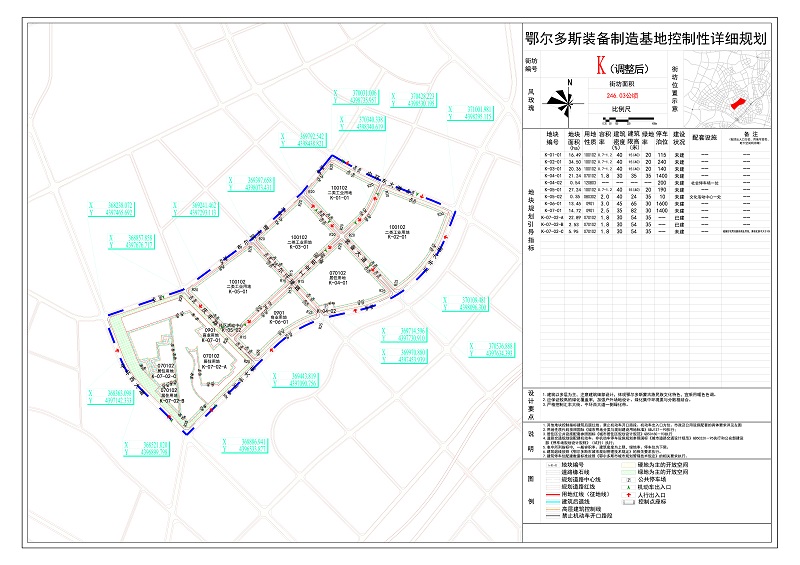
Task: Click the 地块编号 legend entry
Action: point(572,465)
